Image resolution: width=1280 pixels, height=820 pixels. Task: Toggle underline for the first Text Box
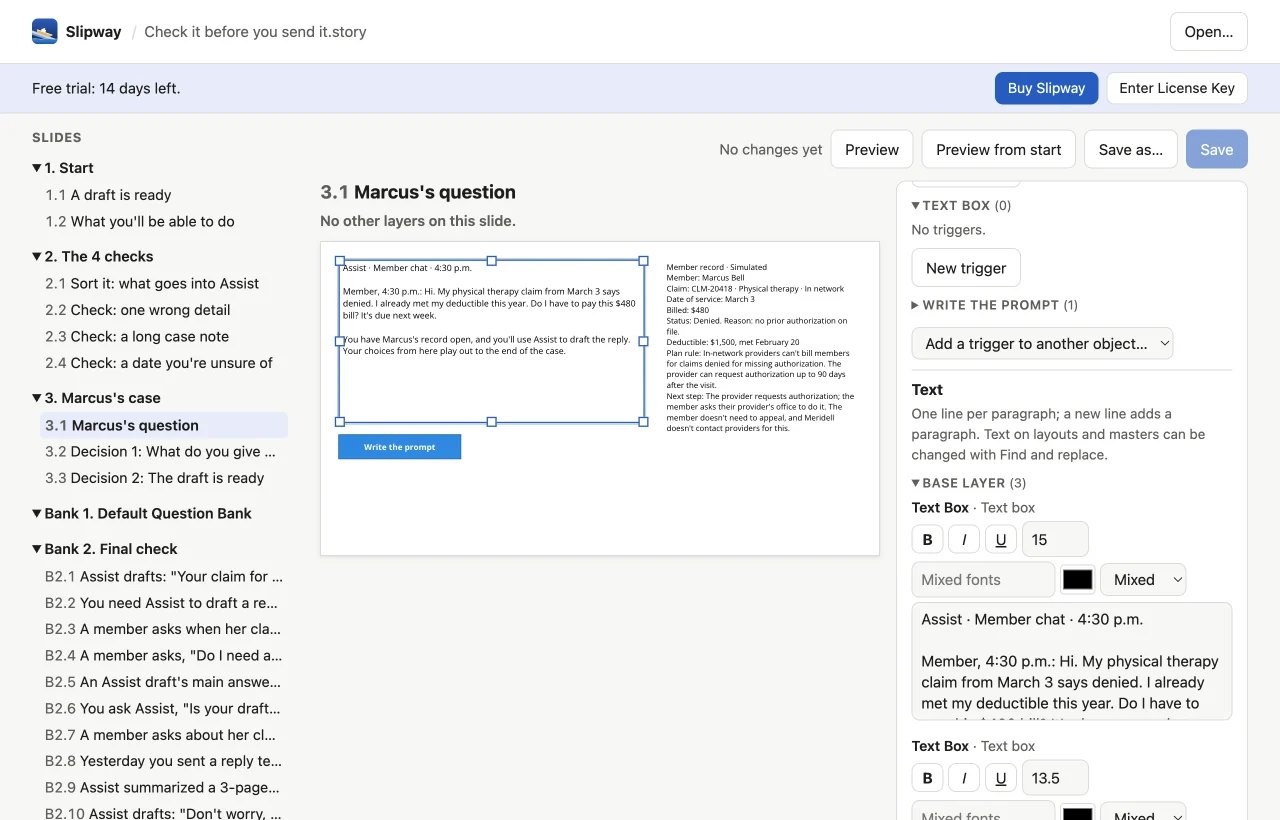(x=1001, y=539)
